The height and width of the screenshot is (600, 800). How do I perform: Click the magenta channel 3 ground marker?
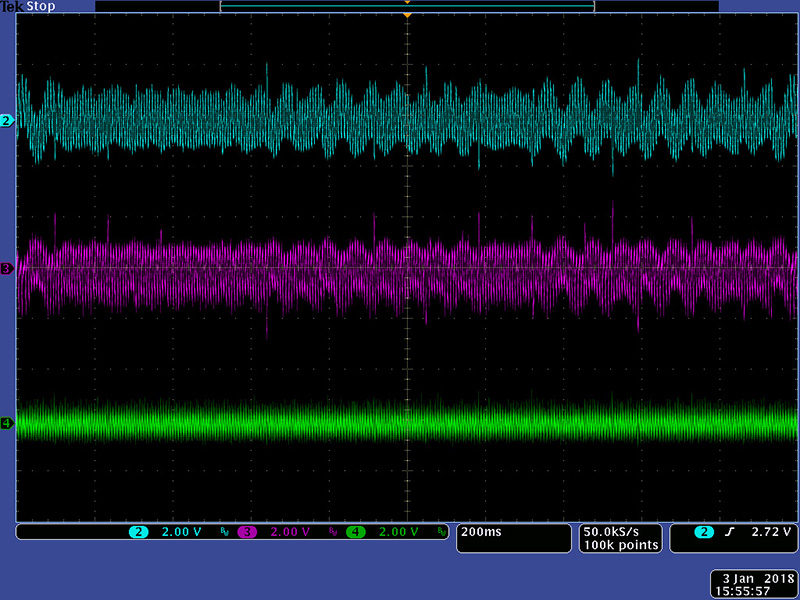tap(7, 269)
